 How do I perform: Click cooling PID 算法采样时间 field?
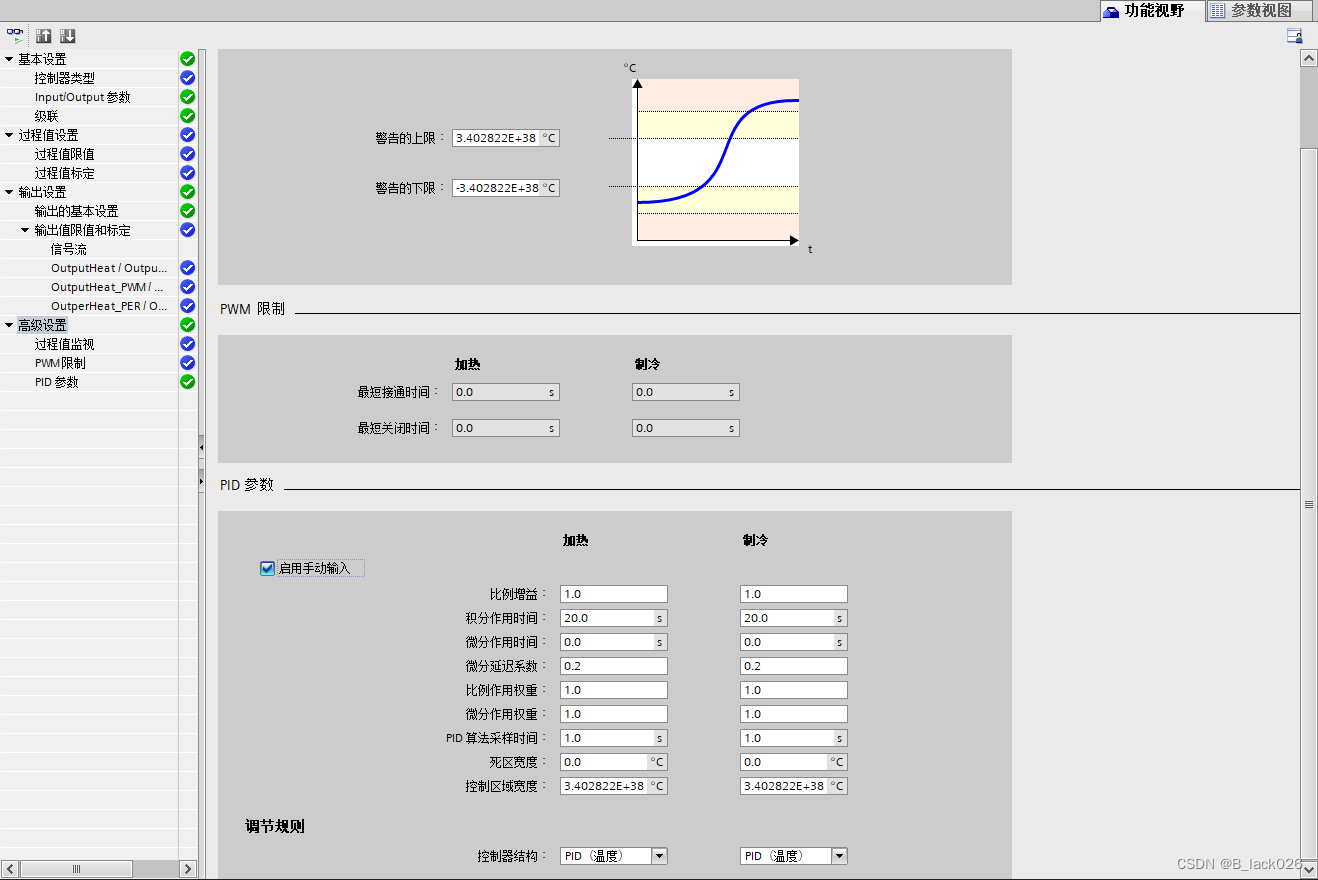click(x=794, y=738)
